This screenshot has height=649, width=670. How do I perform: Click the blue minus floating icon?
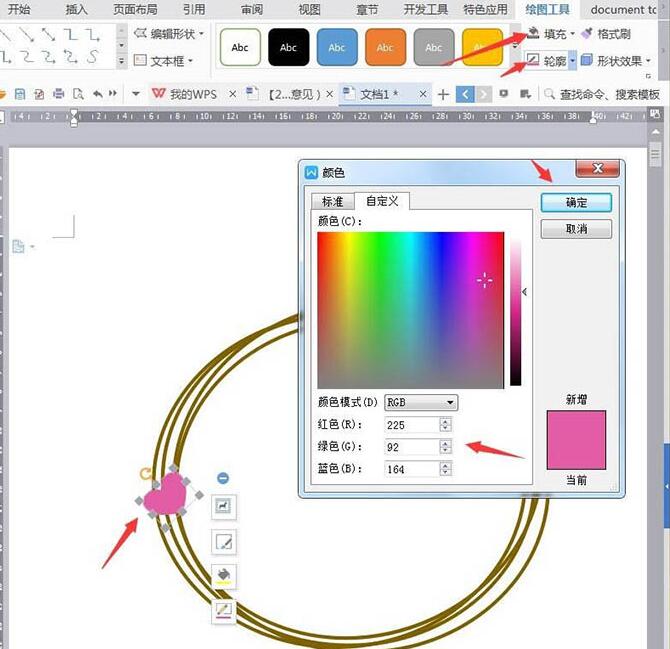[x=223, y=478]
